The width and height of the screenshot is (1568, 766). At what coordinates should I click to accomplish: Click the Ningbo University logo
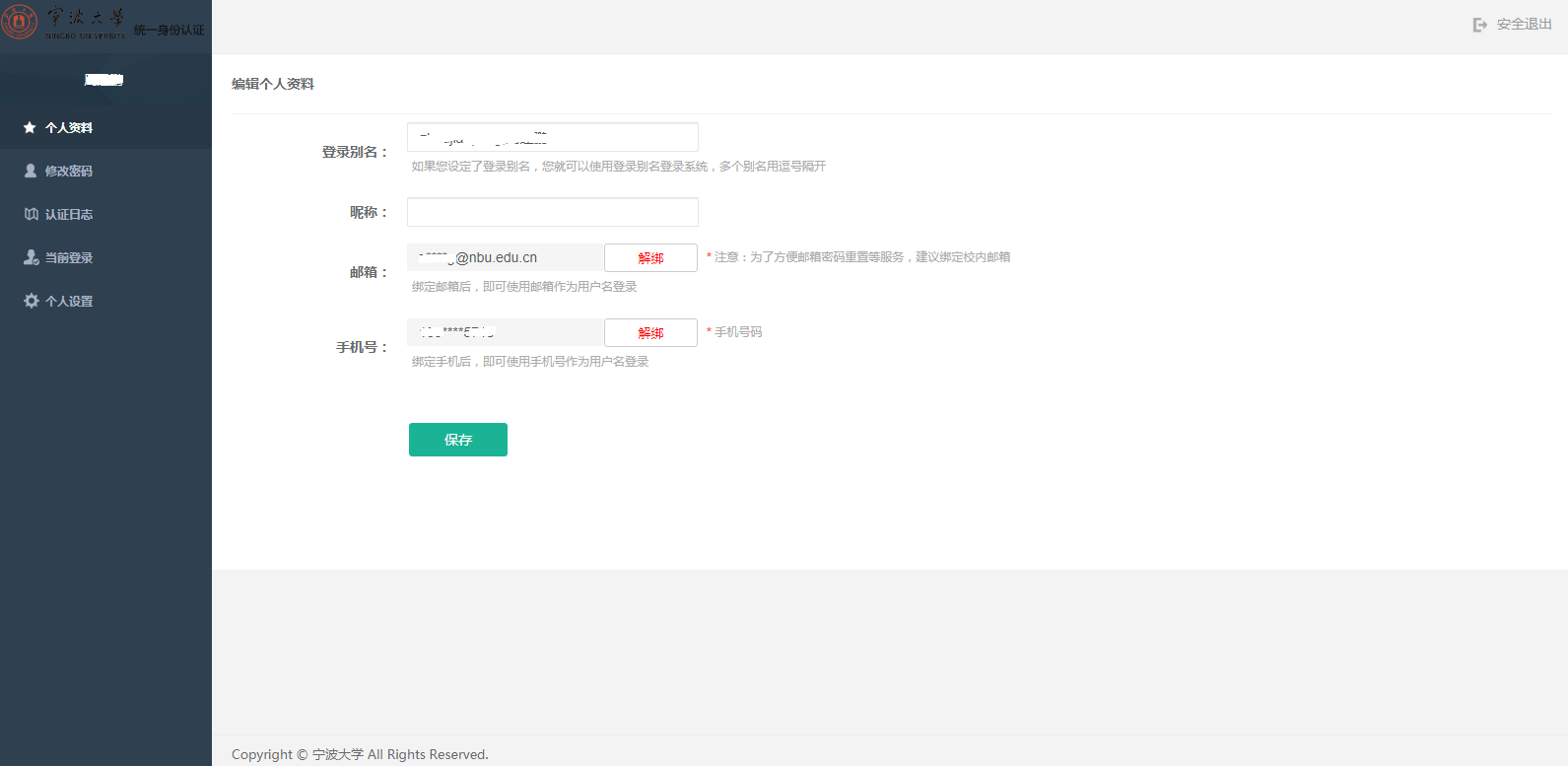click(x=20, y=21)
